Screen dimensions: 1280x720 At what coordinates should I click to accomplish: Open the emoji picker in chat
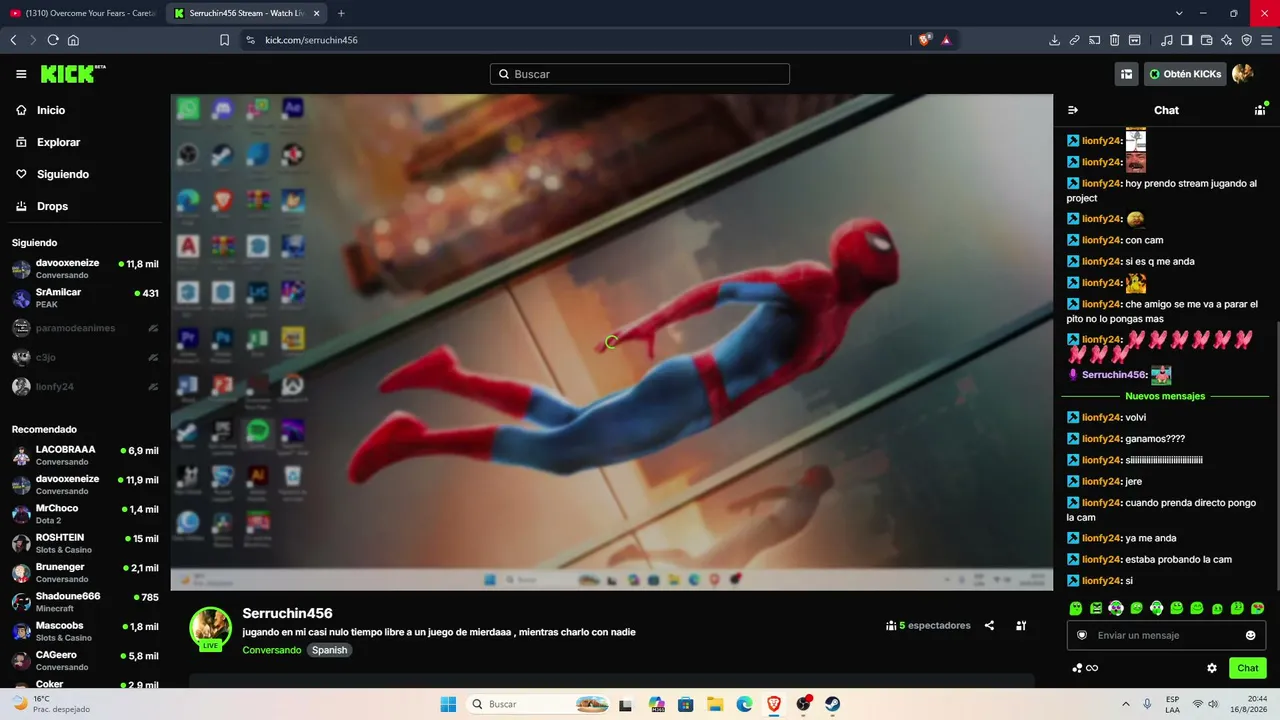1250,635
